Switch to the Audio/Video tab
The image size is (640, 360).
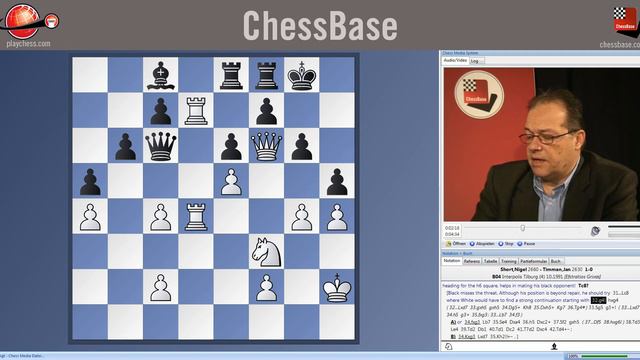pos(455,60)
